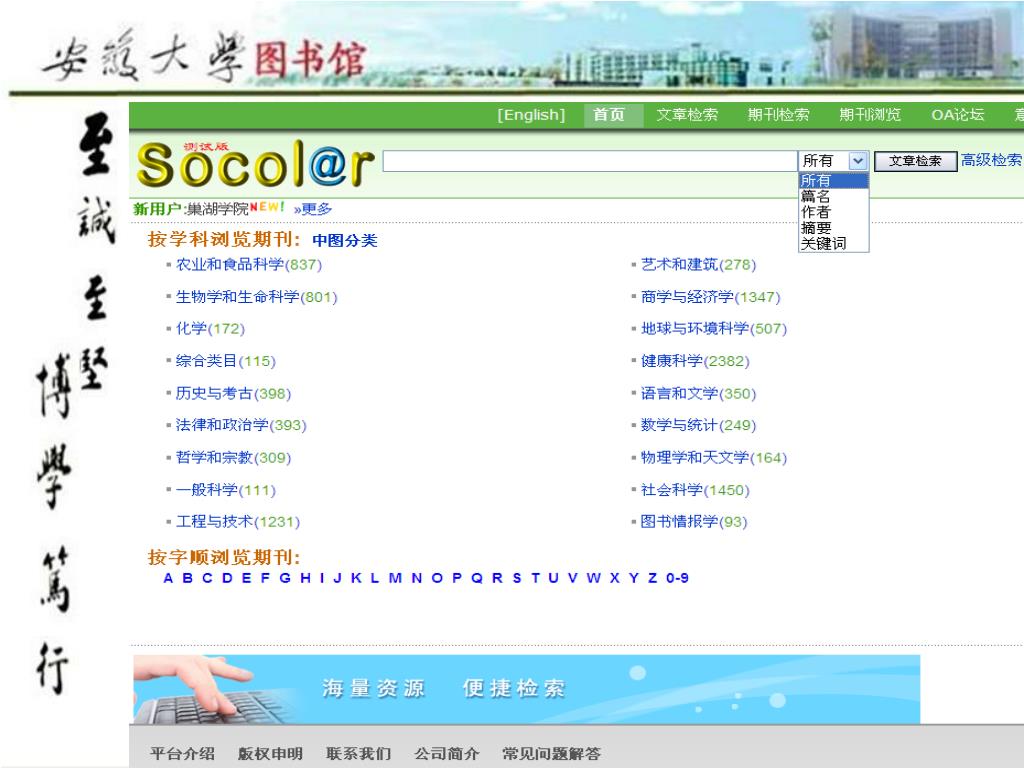1024x768 pixels.
Task: Browse 物理学和天文学(164) journals
Action: pyautogui.click(x=714, y=458)
